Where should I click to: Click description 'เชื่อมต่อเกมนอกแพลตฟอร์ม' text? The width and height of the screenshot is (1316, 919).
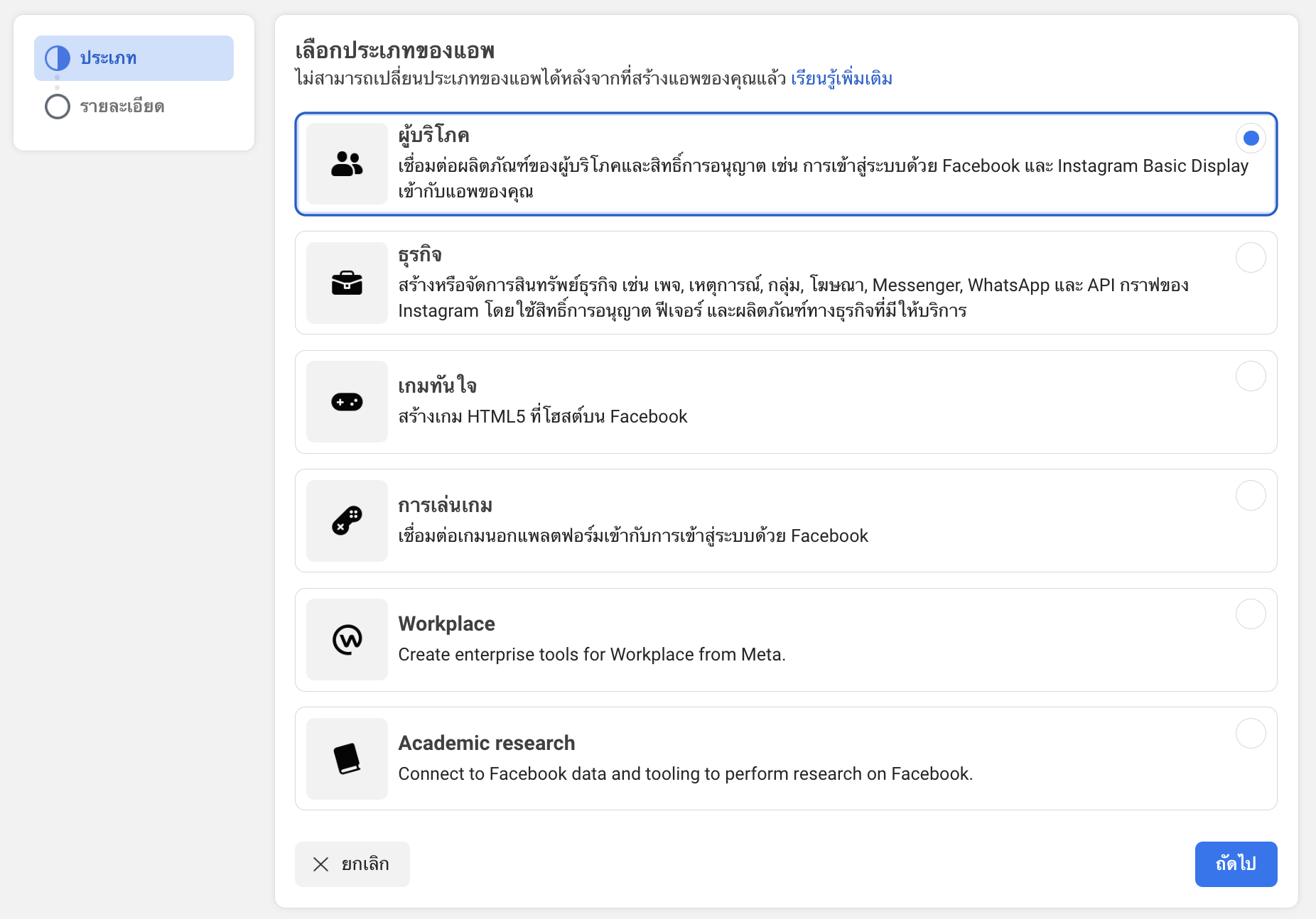633,535
